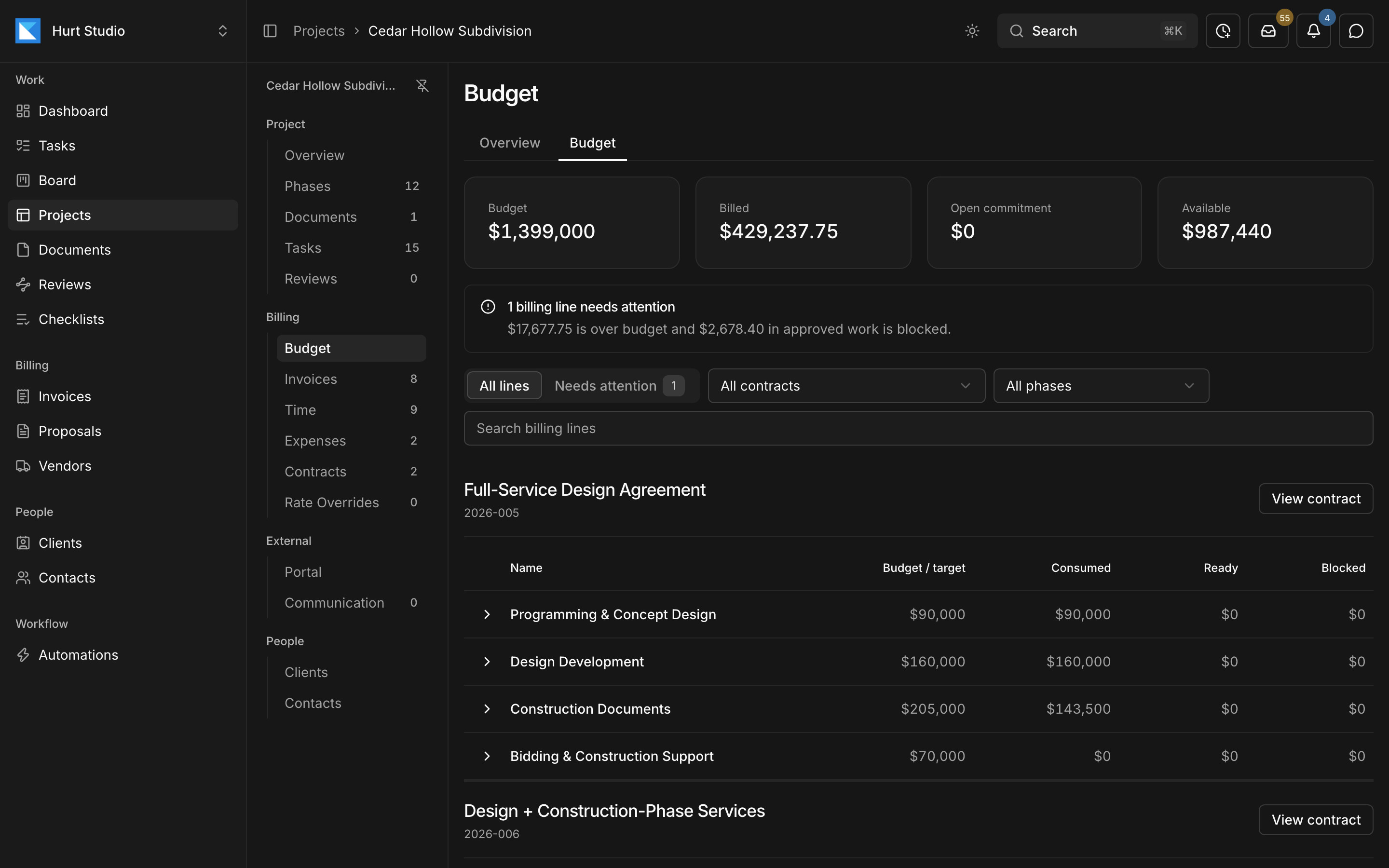Open Phases in project panel
The image size is (1389, 868).
(351, 186)
